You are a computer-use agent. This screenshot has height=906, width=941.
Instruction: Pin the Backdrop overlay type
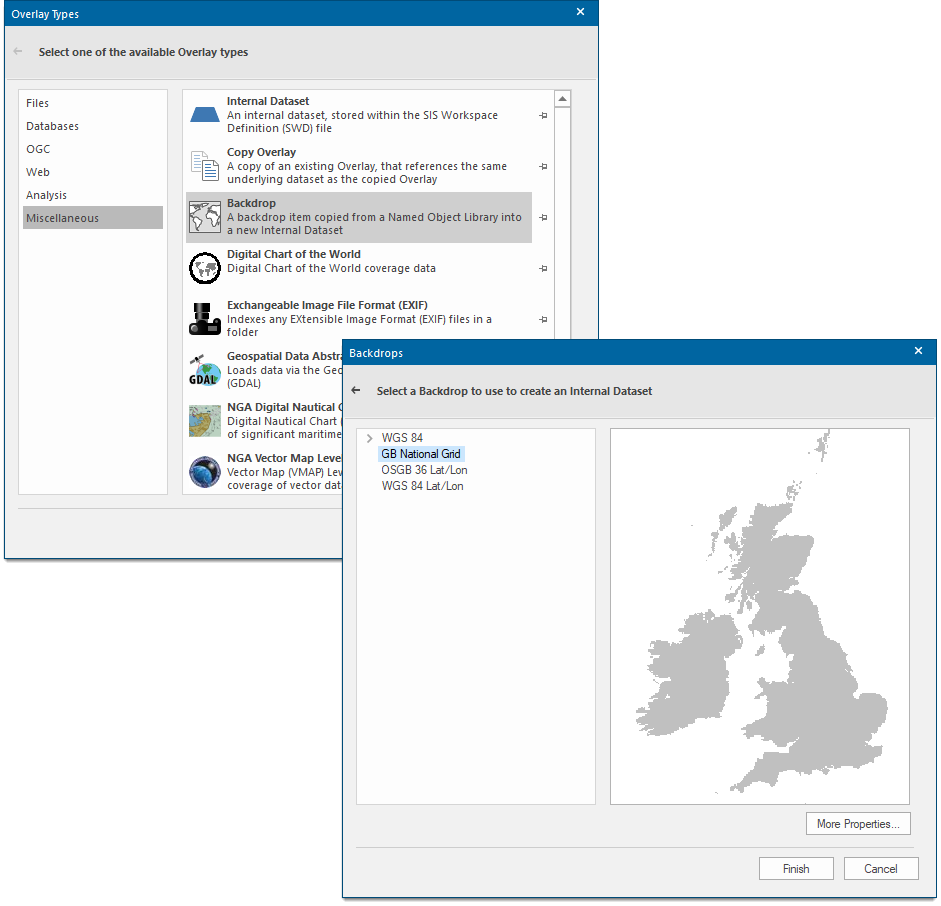543,217
